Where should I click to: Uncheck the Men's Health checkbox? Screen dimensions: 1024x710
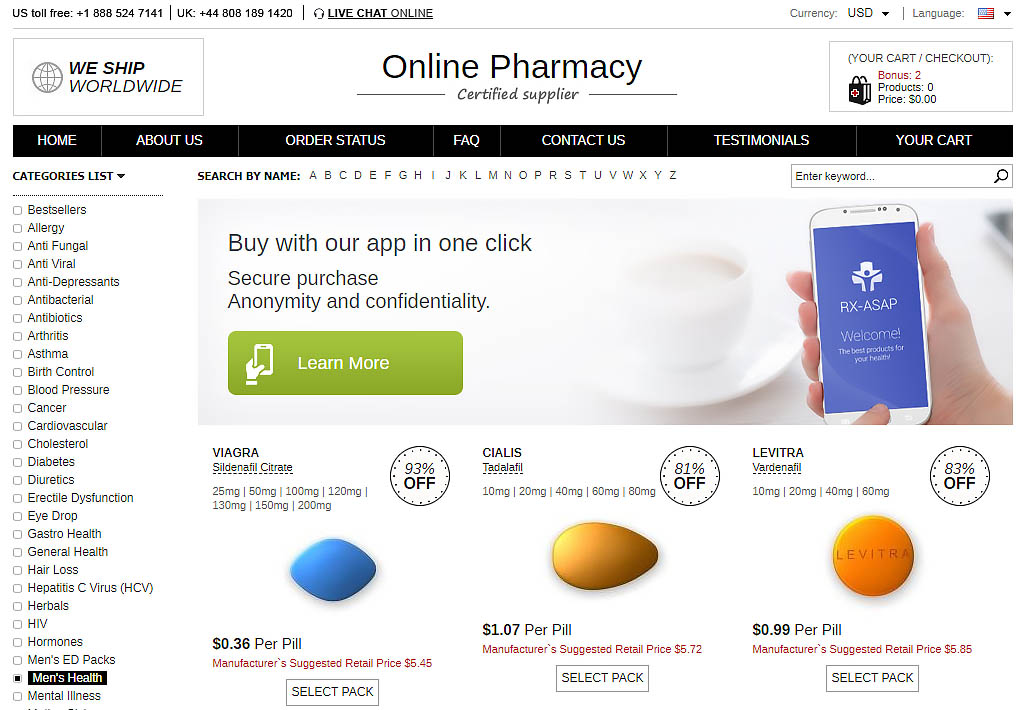18,679
